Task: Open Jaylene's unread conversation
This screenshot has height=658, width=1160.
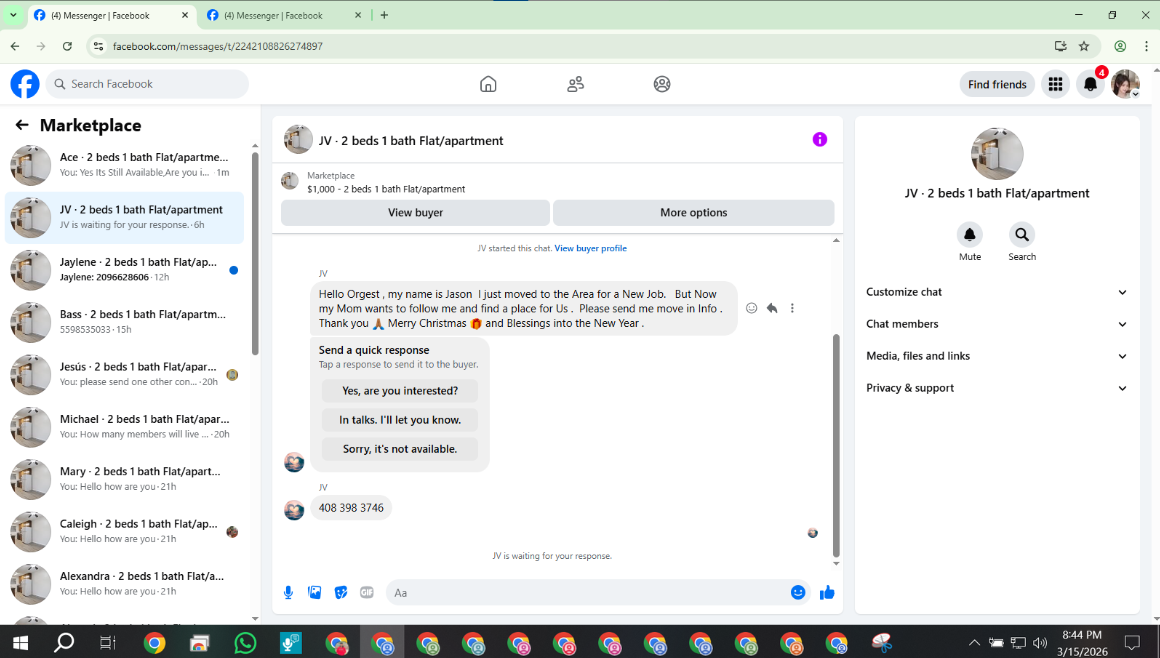Action: pos(124,269)
